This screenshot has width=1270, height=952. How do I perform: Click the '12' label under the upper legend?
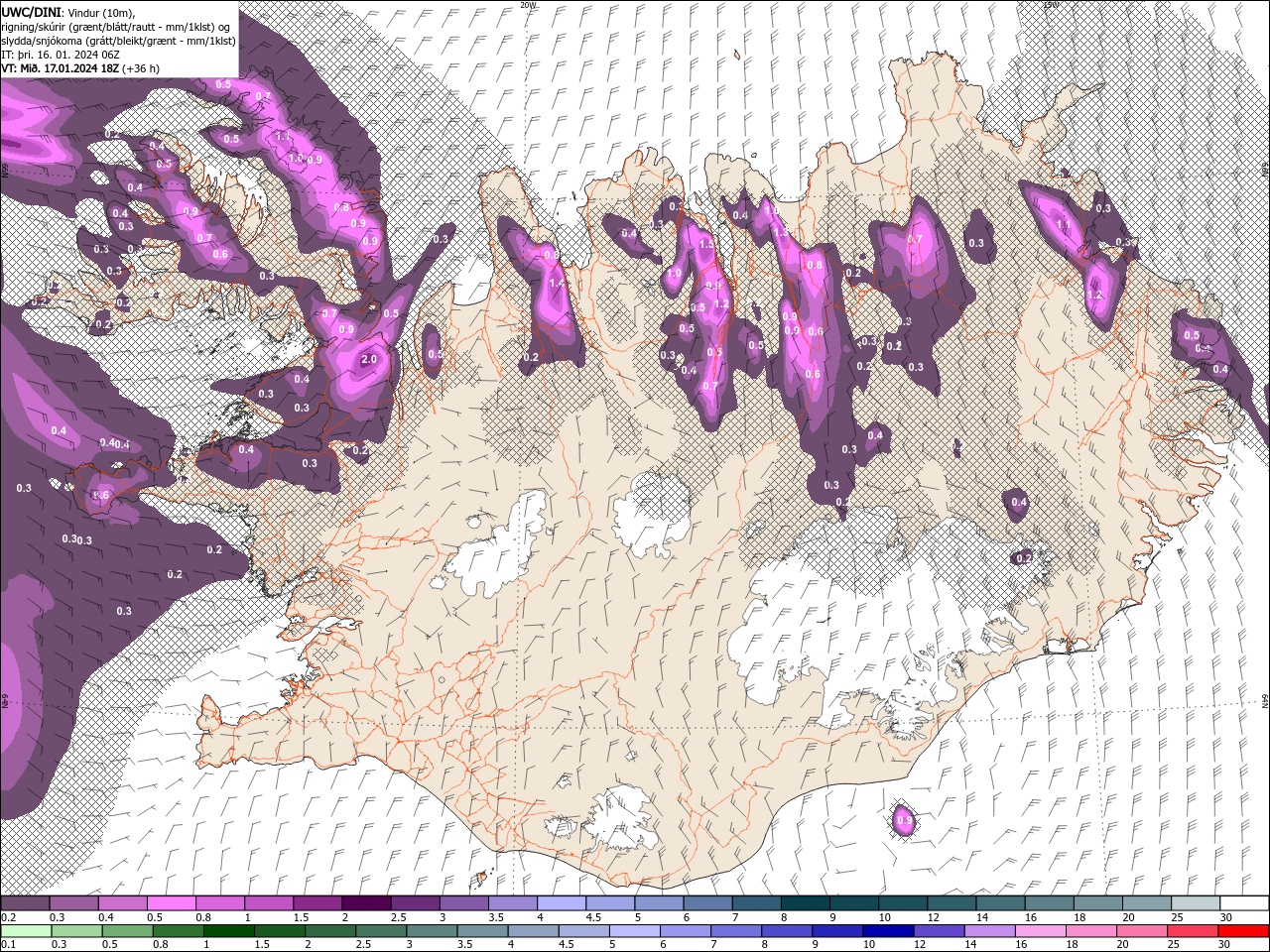(x=933, y=917)
